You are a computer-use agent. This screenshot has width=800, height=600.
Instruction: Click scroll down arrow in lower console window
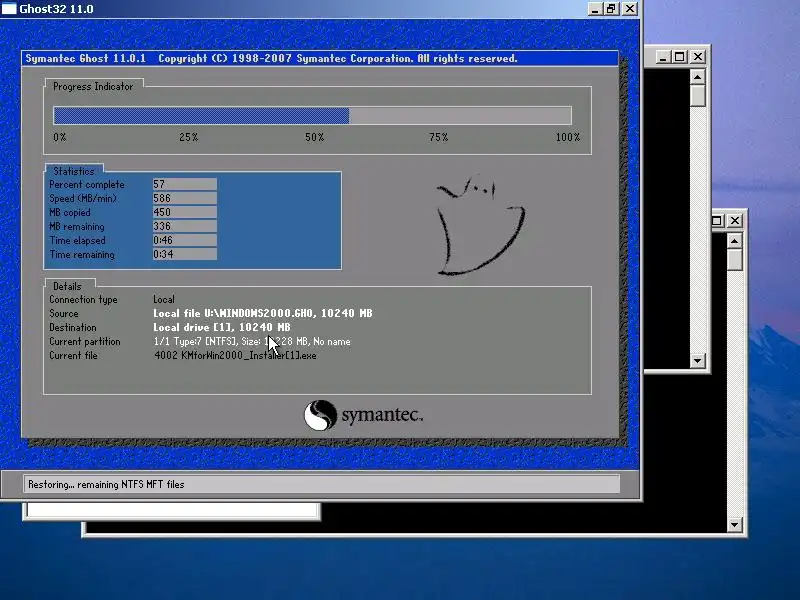coord(734,524)
